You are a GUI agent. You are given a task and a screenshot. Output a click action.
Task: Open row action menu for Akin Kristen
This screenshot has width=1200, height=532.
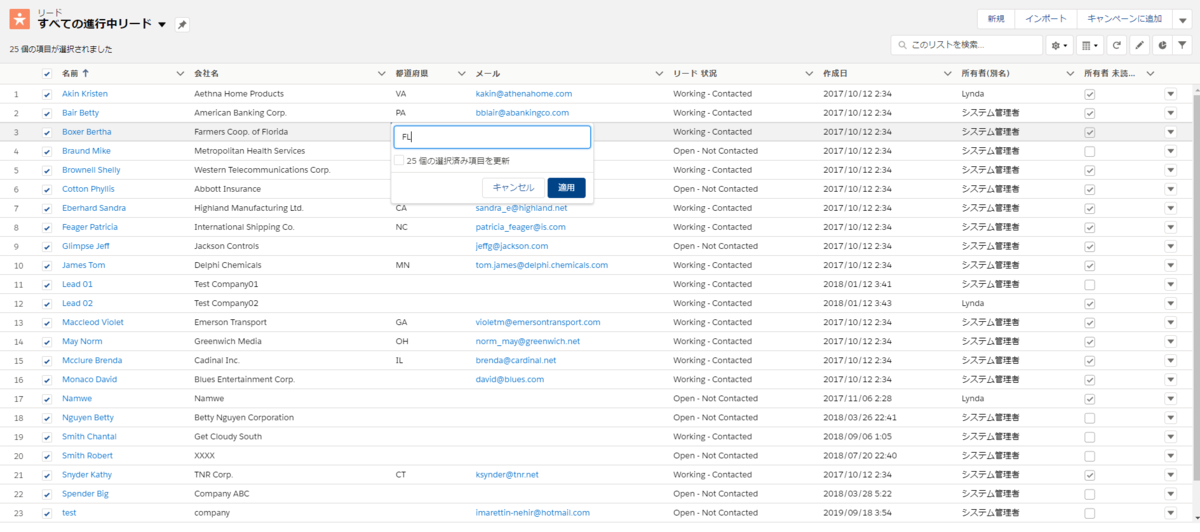click(1171, 93)
